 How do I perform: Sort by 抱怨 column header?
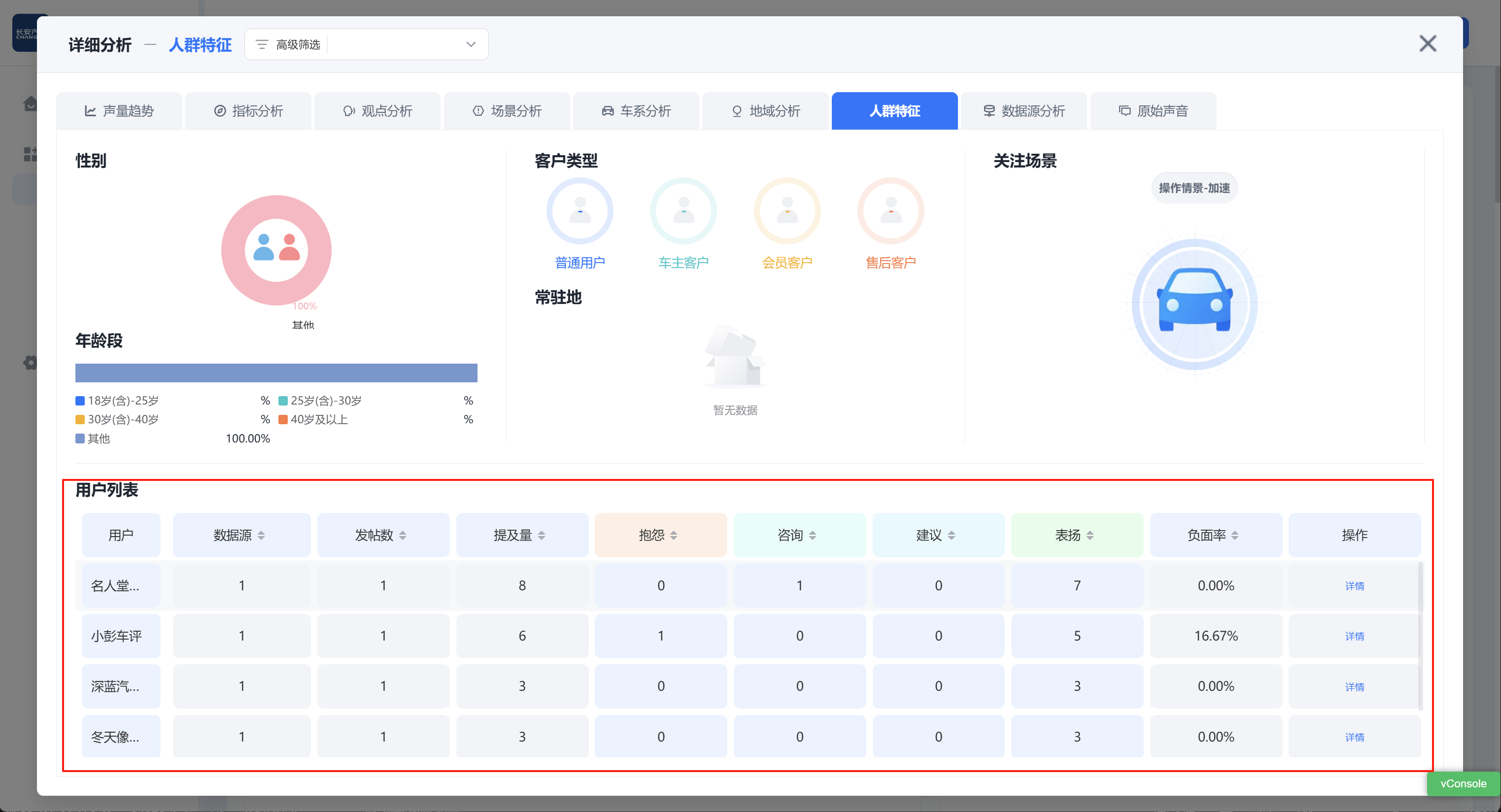(673, 535)
